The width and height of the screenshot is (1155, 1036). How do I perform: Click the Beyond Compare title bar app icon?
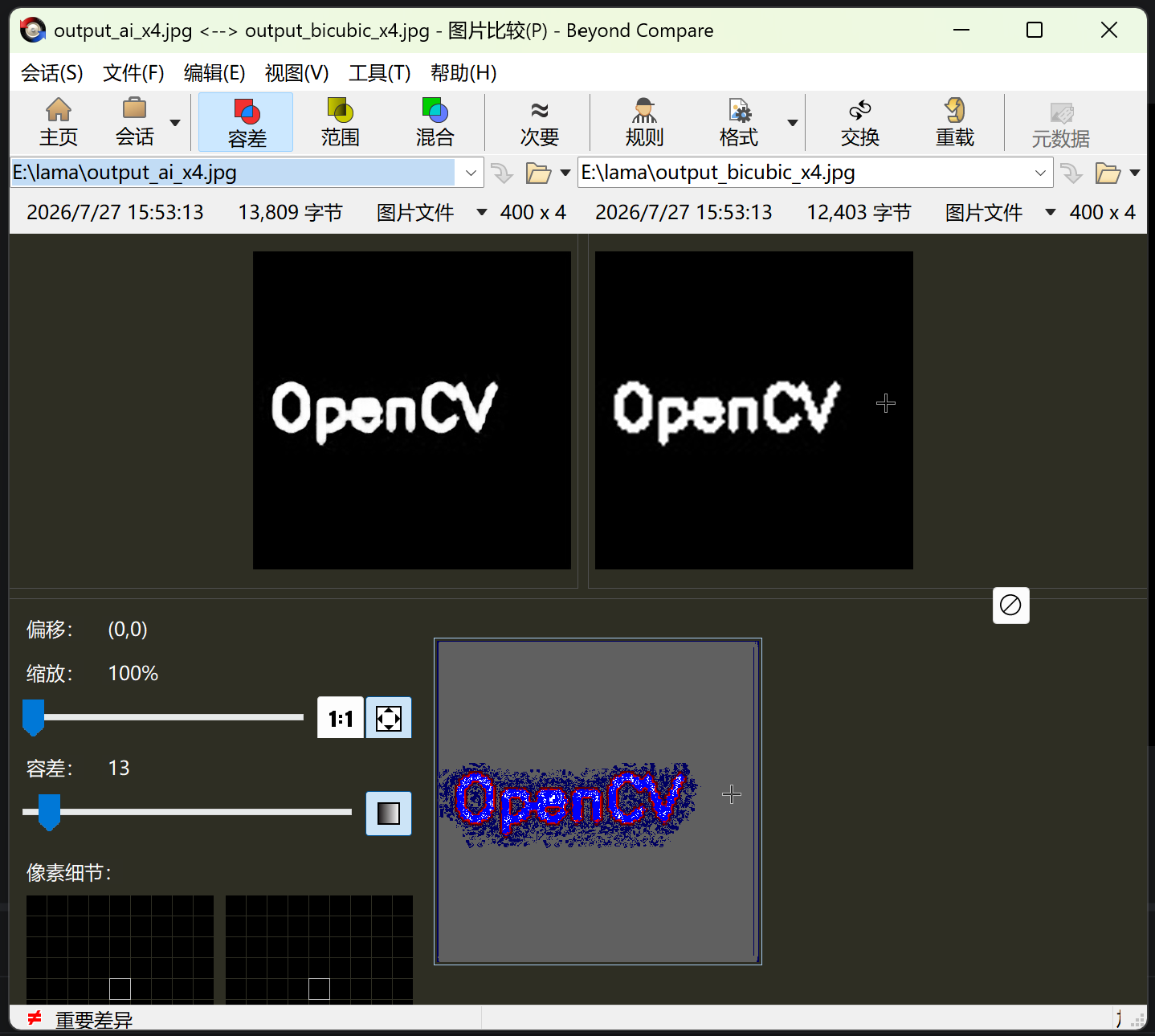point(33,31)
